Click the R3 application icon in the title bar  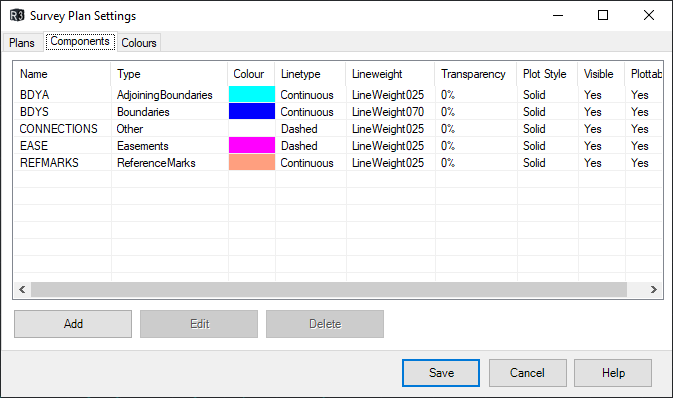(x=17, y=16)
